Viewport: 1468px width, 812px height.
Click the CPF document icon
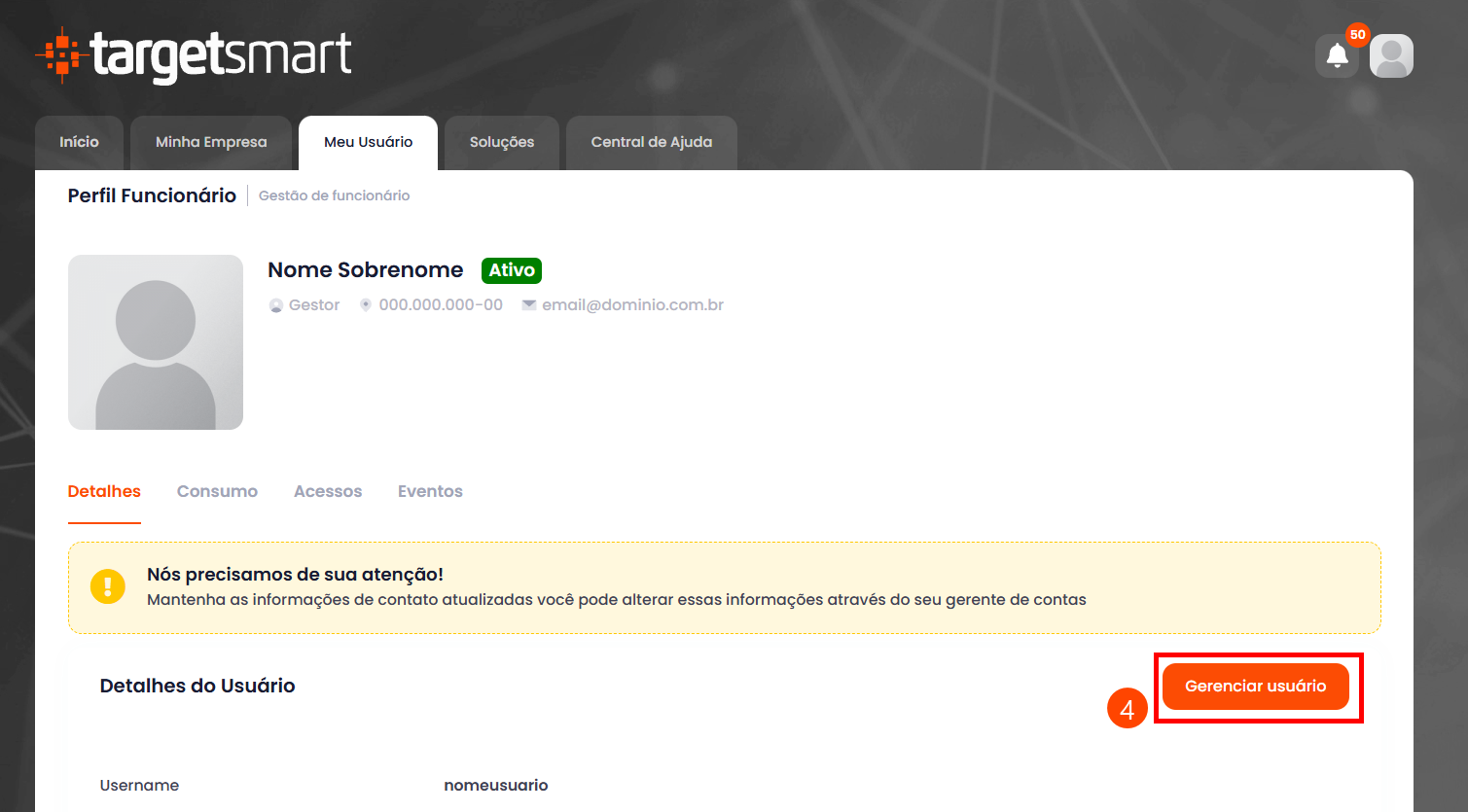pyautogui.click(x=366, y=305)
